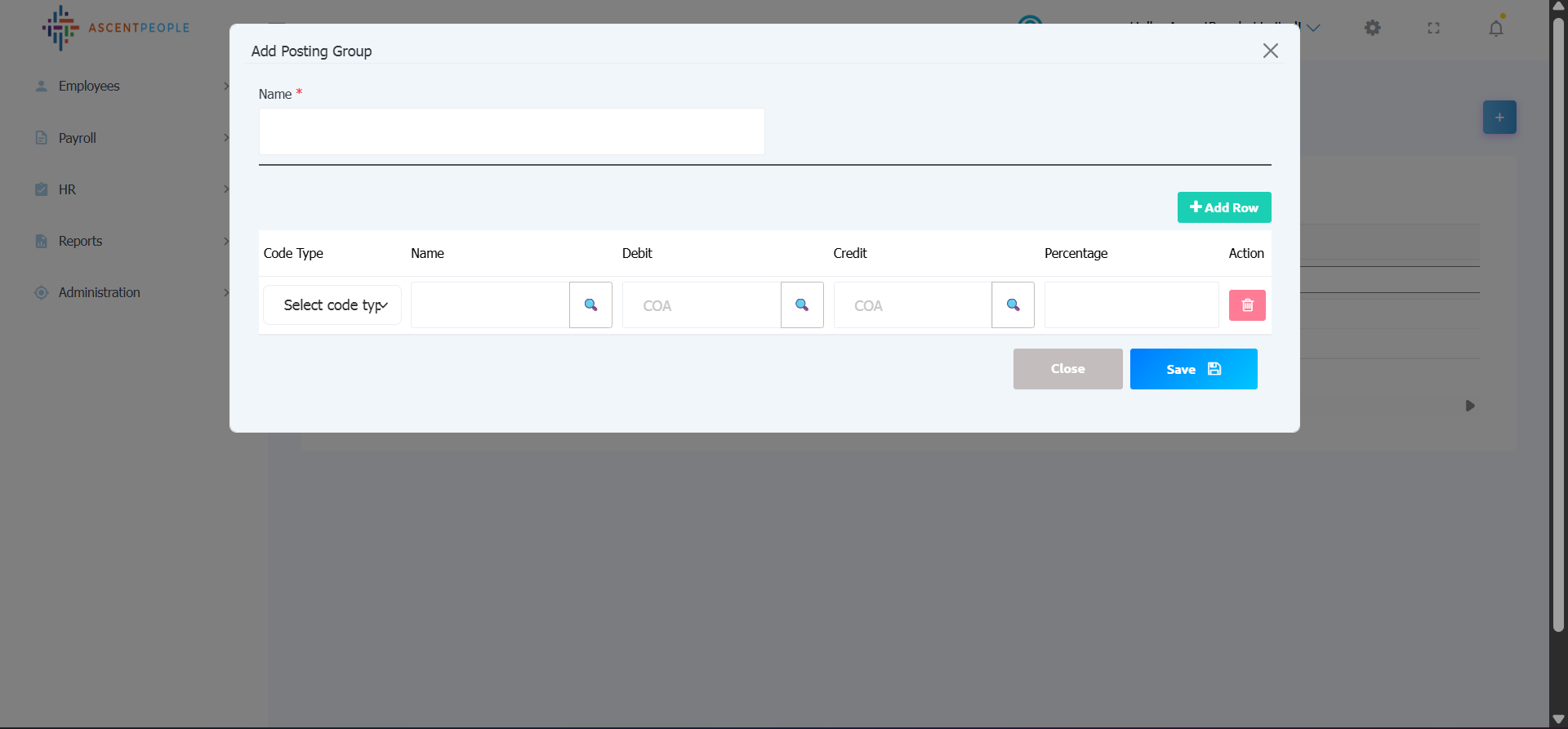Expand the Employees sidebar menu
Viewport: 1568px width, 729px height.
(89, 86)
